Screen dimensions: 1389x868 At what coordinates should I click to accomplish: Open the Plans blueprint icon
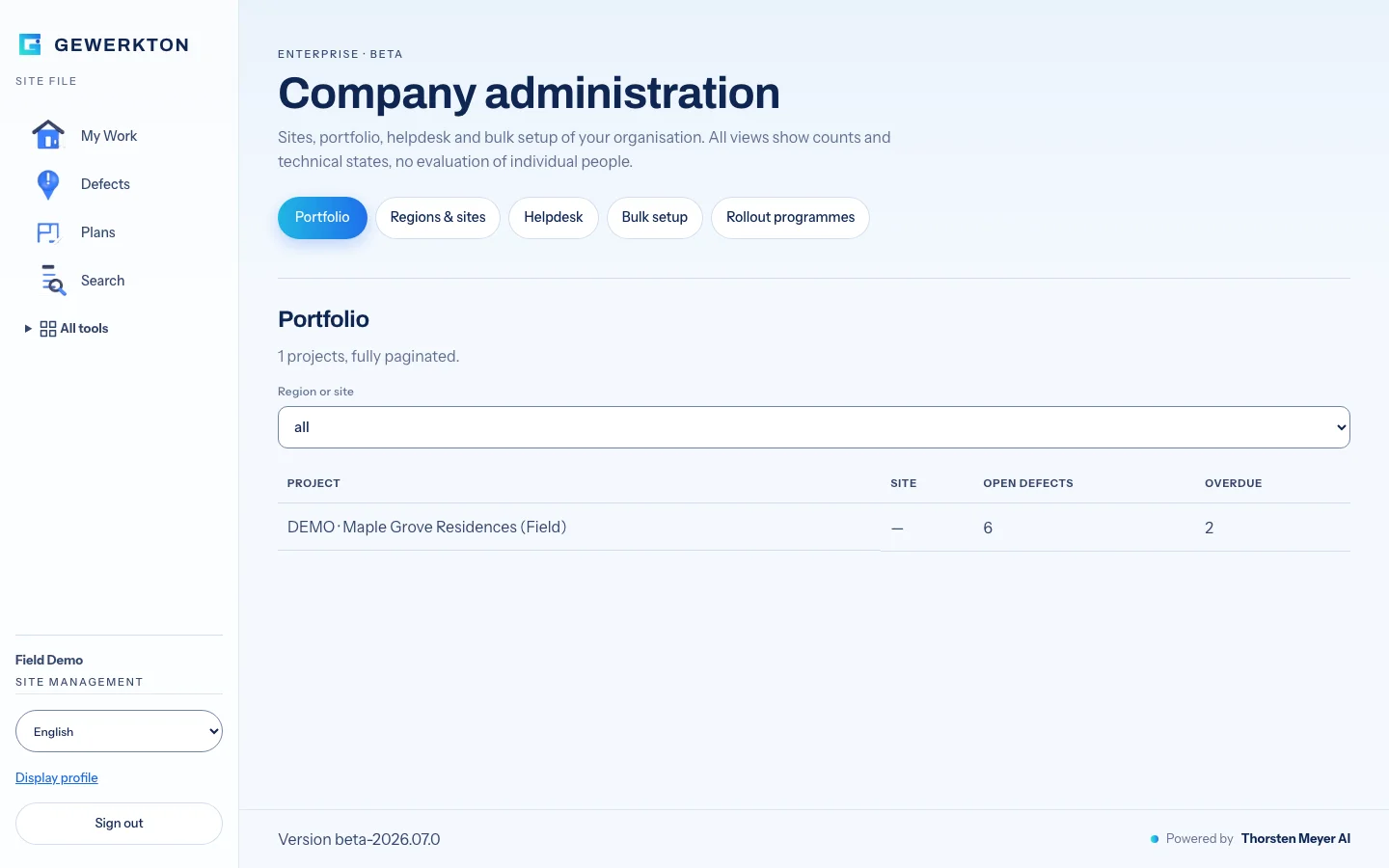click(48, 232)
